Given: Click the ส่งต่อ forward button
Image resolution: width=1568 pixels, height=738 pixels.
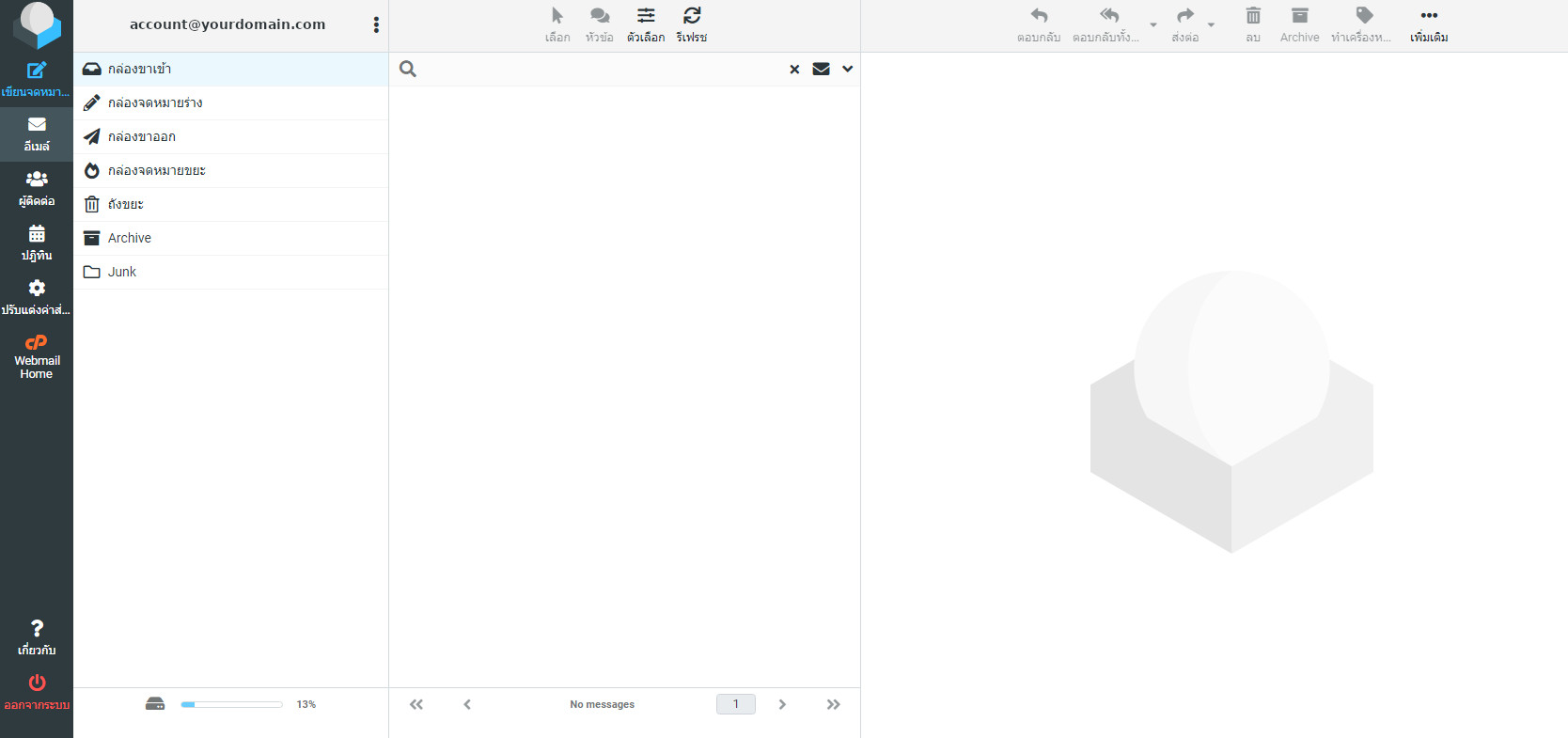Looking at the screenshot, I should (x=1185, y=25).
